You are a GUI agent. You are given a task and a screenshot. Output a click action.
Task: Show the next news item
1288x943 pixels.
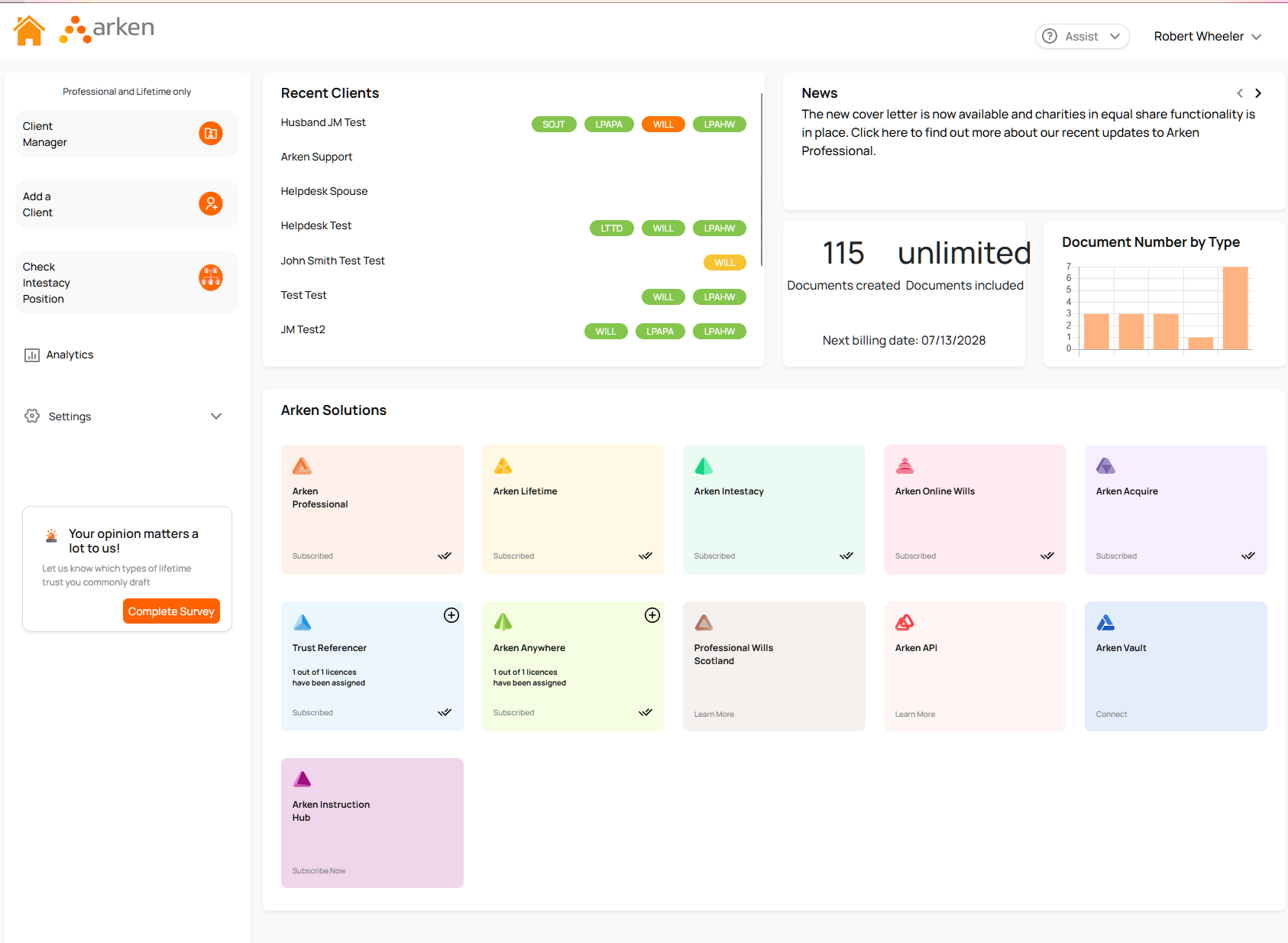(x=1258, y=93)
